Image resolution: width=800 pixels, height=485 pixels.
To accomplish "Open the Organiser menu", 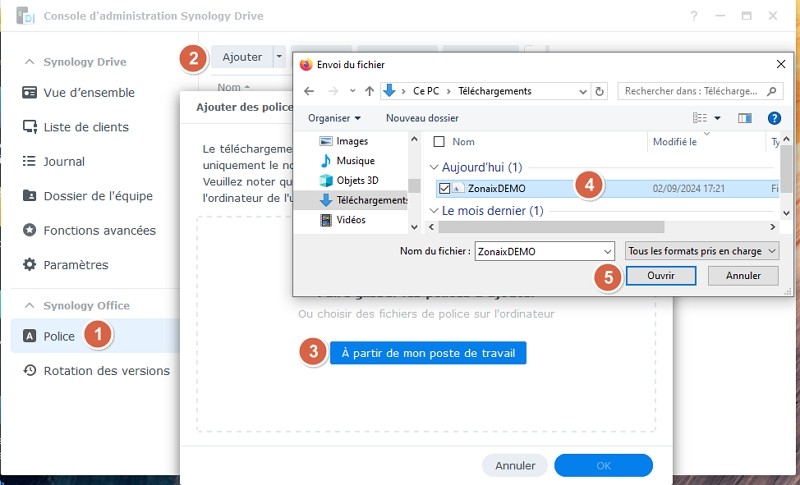I will 334,118.
